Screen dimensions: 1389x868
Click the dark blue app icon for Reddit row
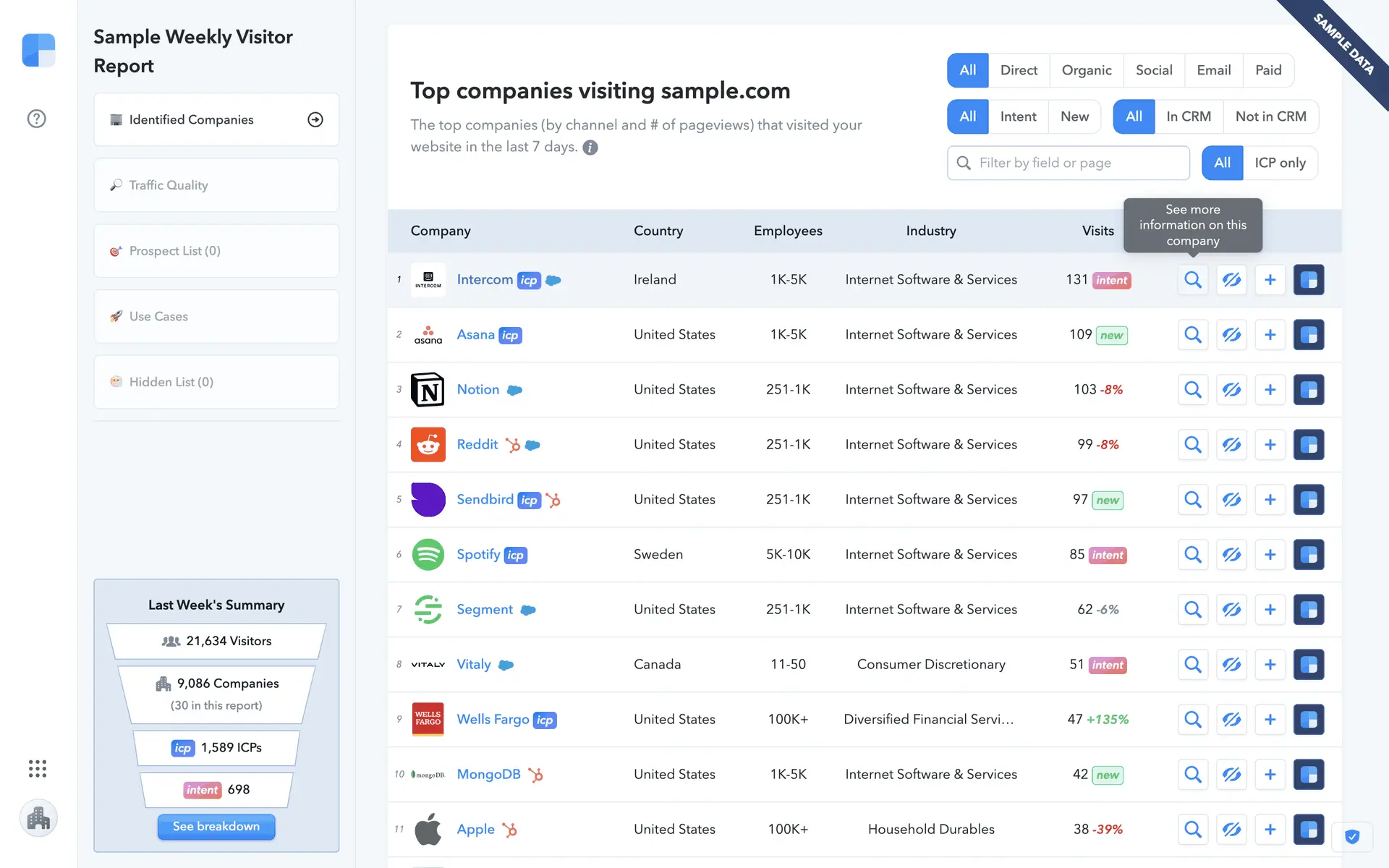[x=1308, y=445]
